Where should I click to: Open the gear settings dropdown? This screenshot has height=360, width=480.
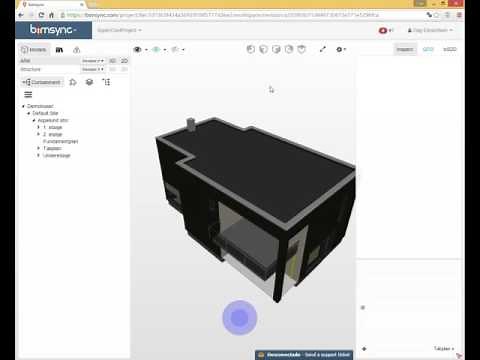coord(341,49)
